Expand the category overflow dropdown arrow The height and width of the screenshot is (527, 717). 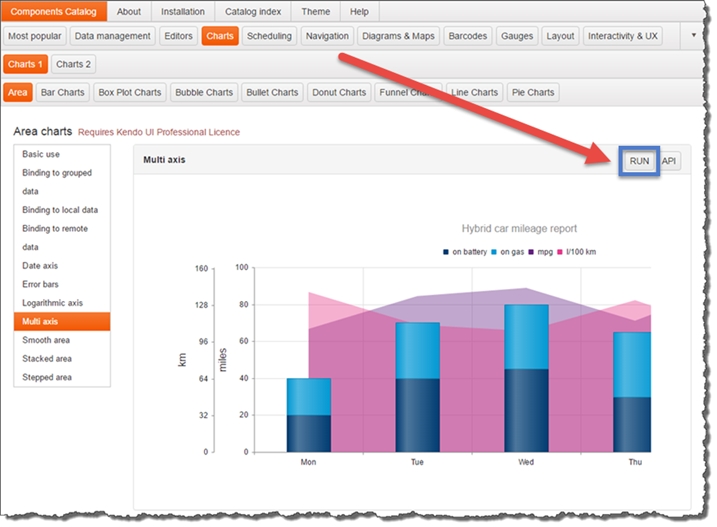pyautogui.click(x=695, y=35)
